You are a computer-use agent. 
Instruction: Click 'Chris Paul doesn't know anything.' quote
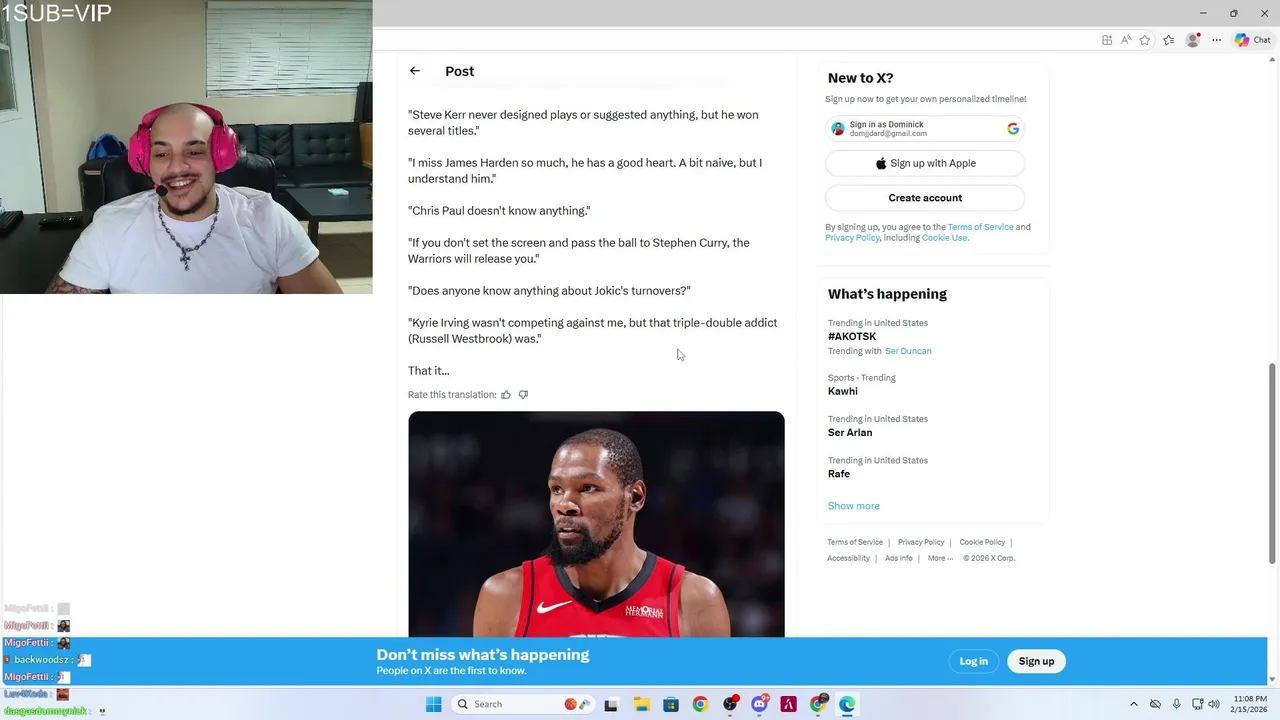(x=499, y=211)
